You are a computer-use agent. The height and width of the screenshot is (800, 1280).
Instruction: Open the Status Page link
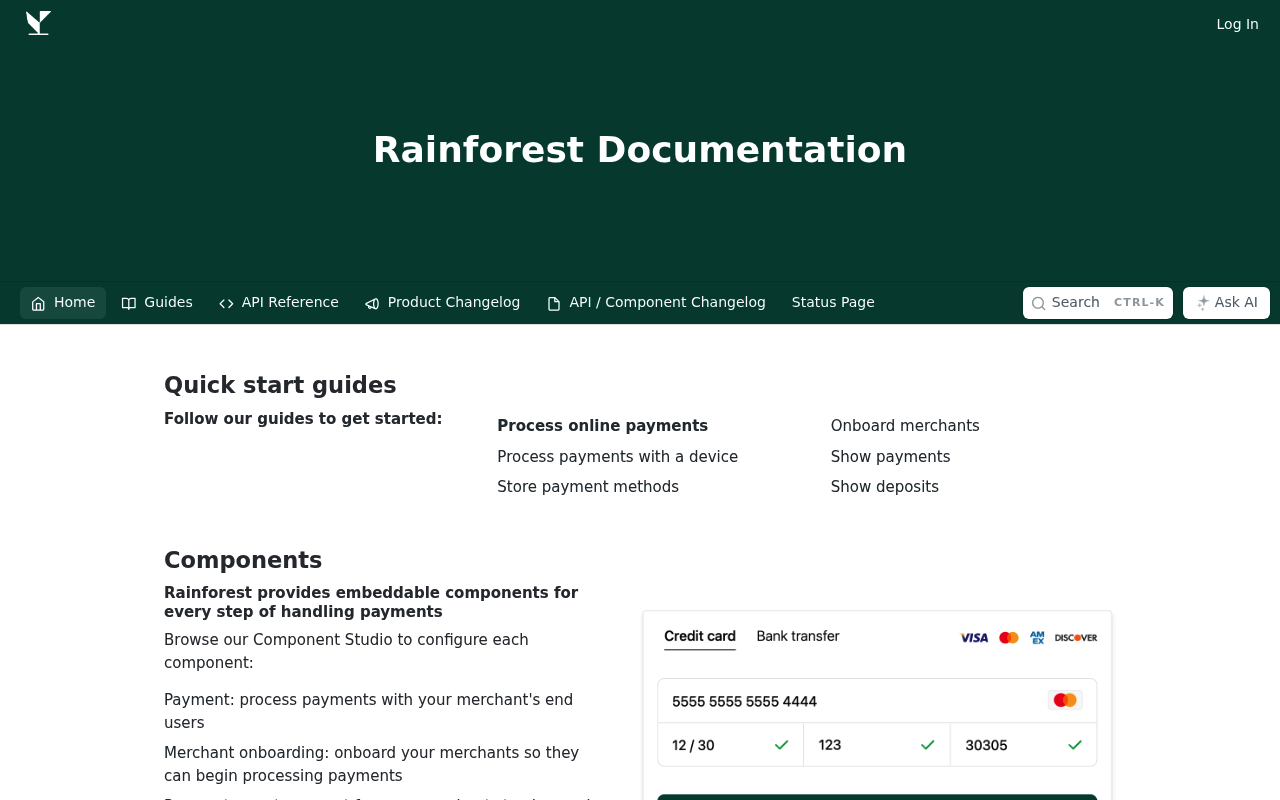pyautogui.click(x=833, y=303)
